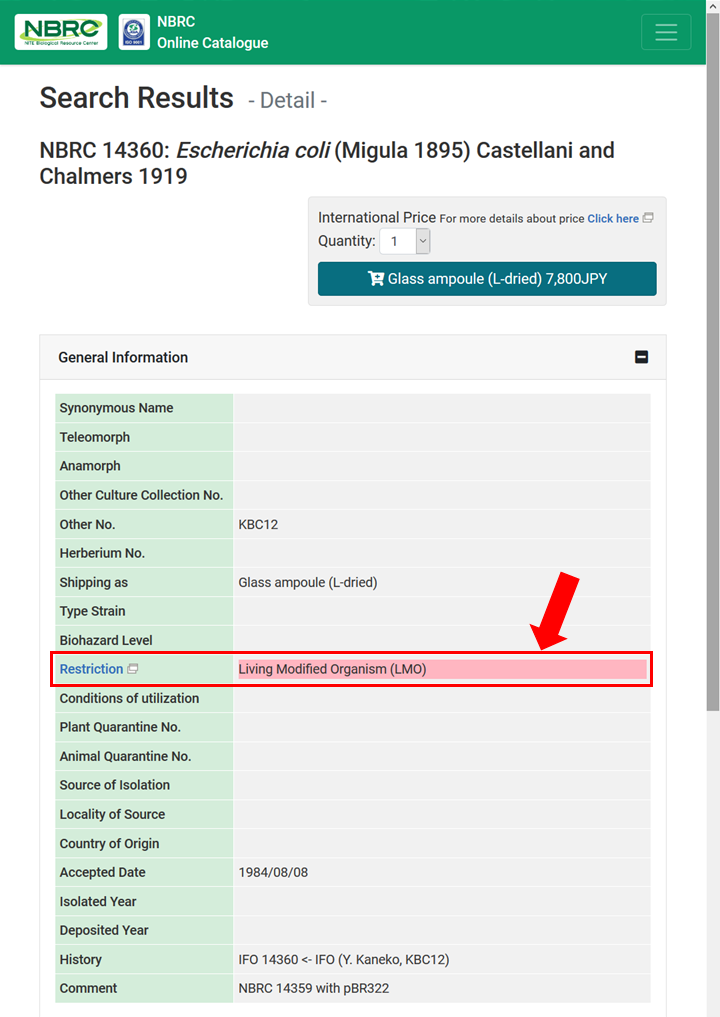Click the History value IFO 14360 text

343,959
